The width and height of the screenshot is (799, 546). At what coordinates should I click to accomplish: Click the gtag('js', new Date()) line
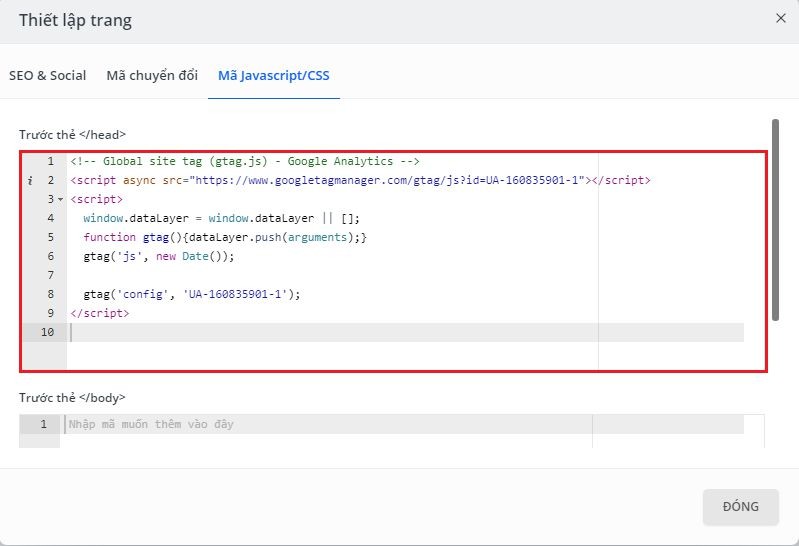158,256
